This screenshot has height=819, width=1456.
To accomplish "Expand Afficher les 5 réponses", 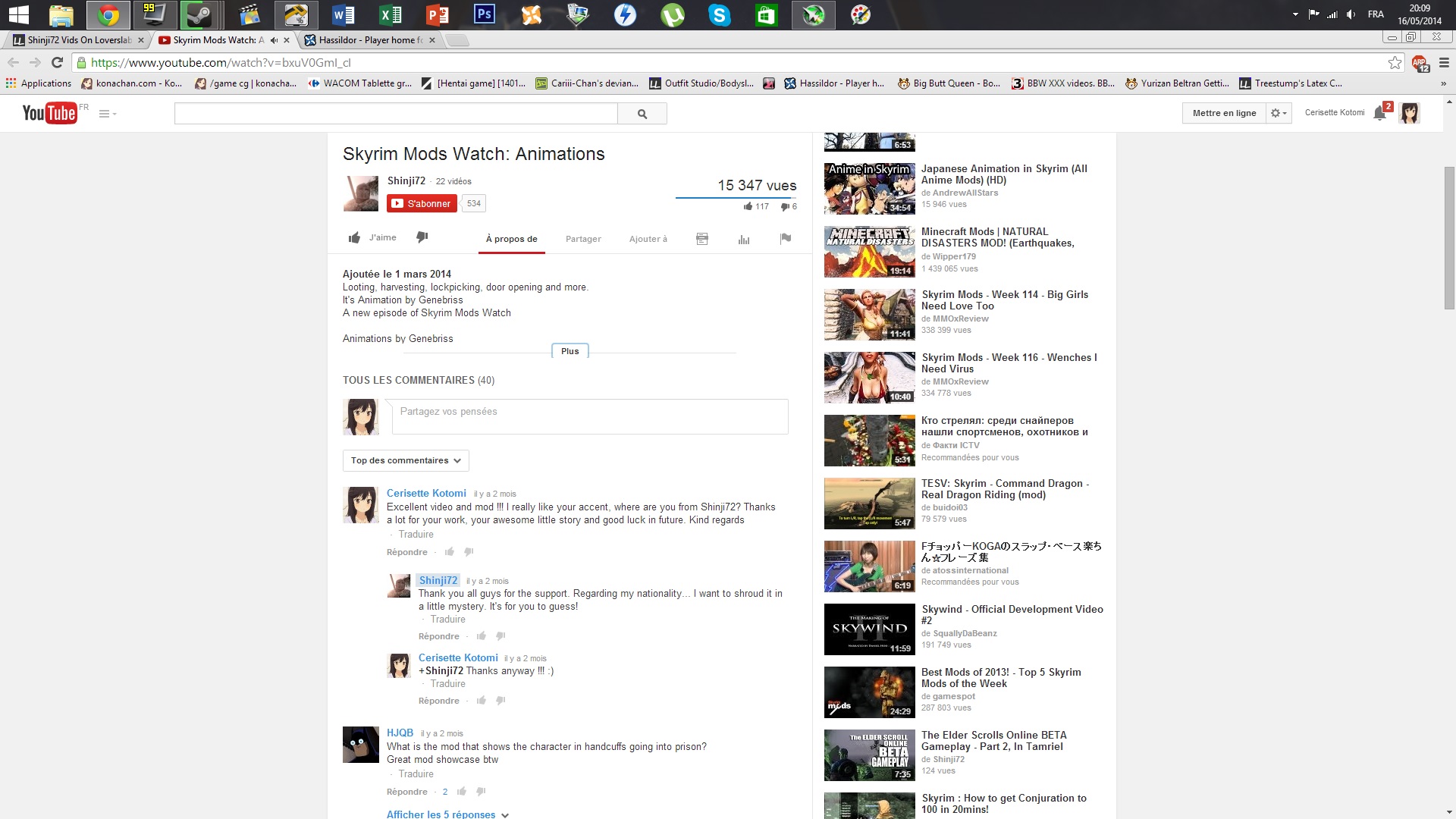I will click(x=447, y=814).
